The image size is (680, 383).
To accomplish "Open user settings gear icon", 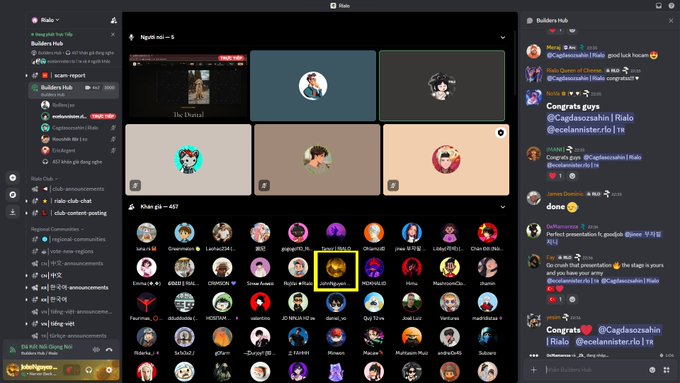I will [x=109, y=370].
